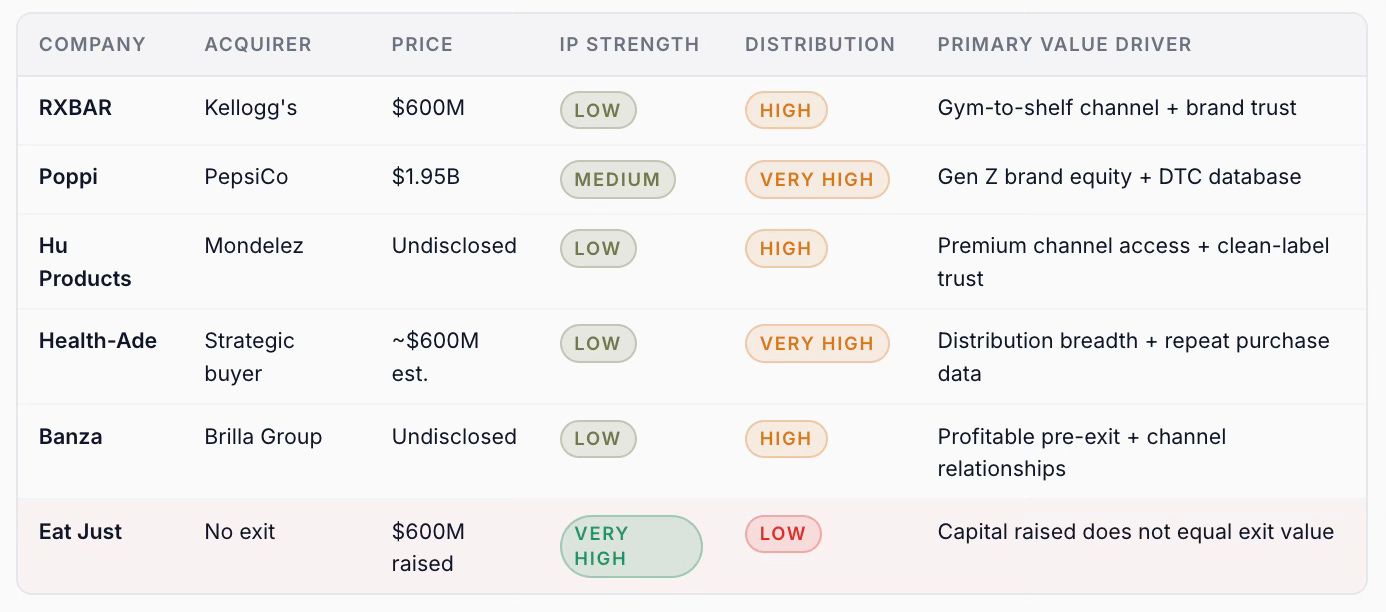This screenshot has height=612, width=1386.
Task: Select the Poppi row name
Action: pos(68,177)
